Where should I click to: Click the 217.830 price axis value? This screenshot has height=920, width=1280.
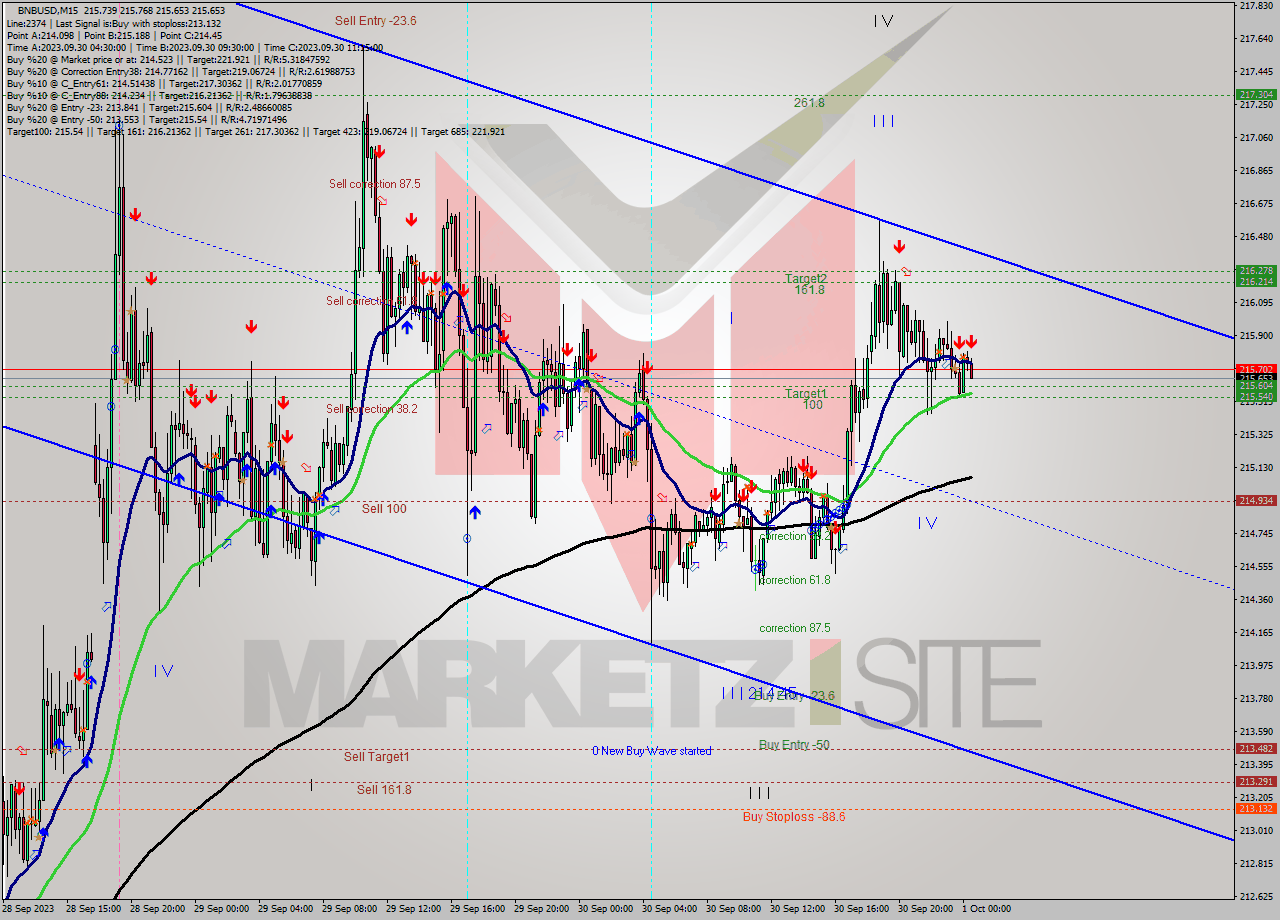[x=1256, y=6]
